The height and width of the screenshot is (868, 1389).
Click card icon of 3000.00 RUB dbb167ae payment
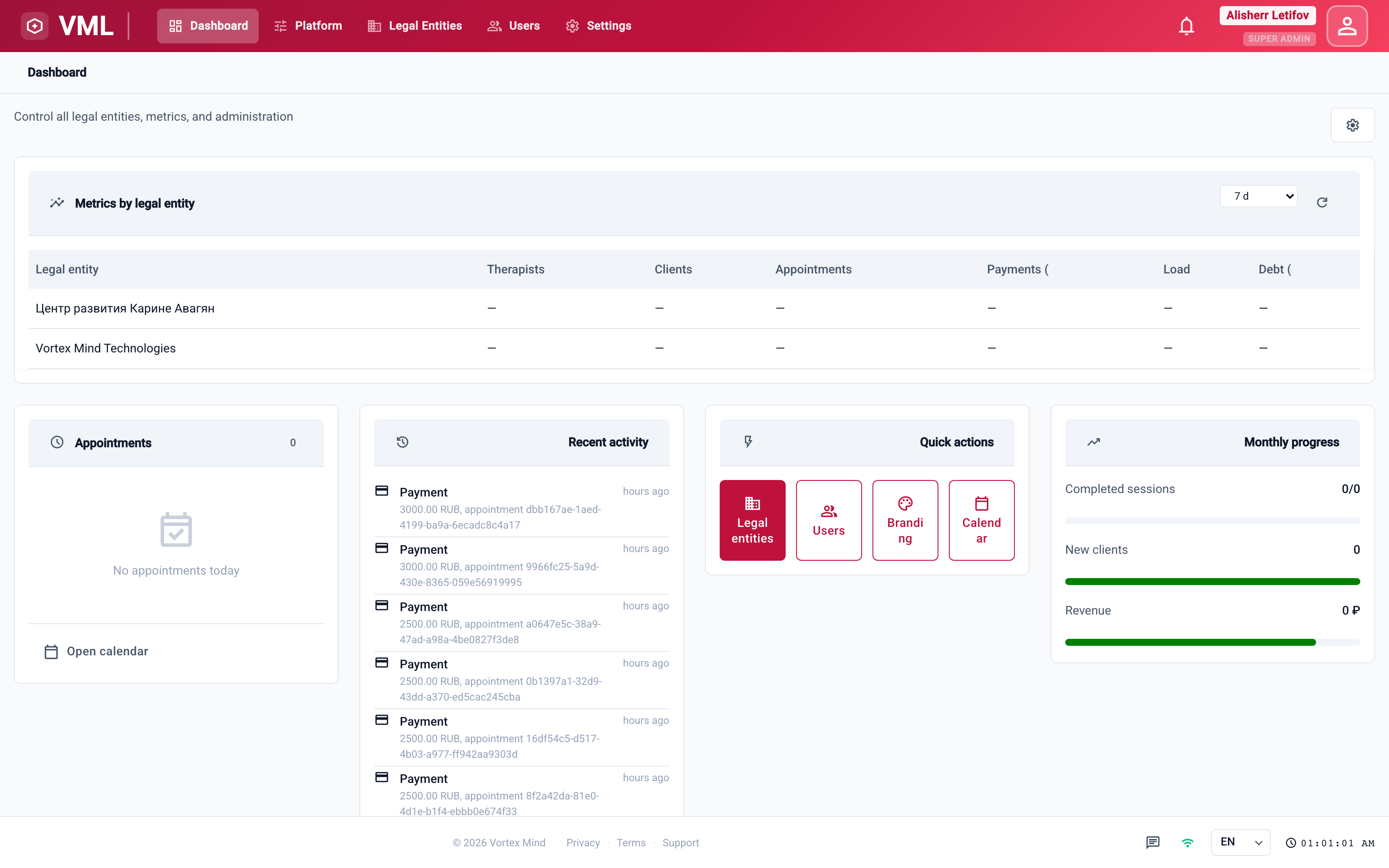(x=382, y=491)
